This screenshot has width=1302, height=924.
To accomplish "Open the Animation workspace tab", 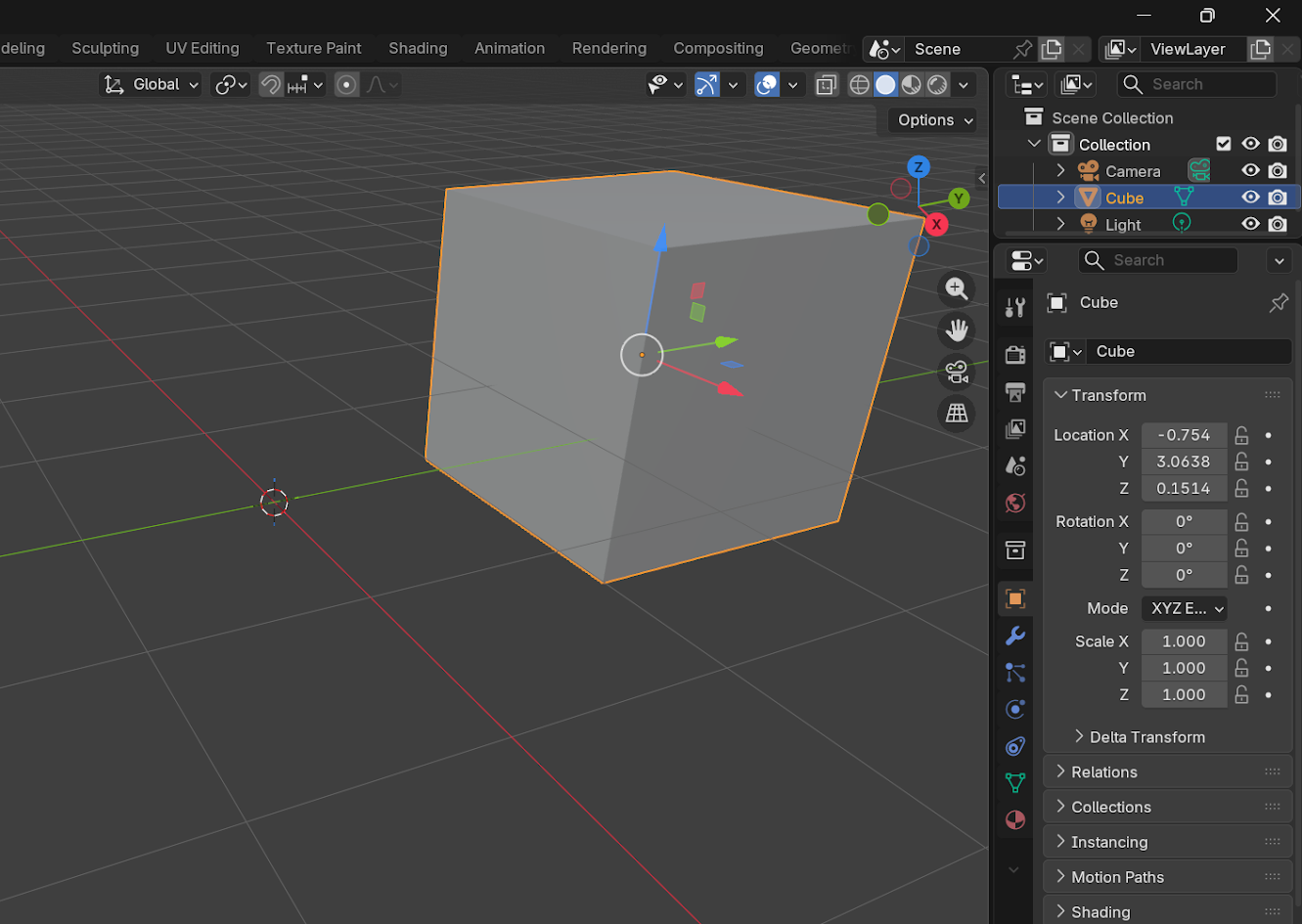I will [x=510, y=48].
